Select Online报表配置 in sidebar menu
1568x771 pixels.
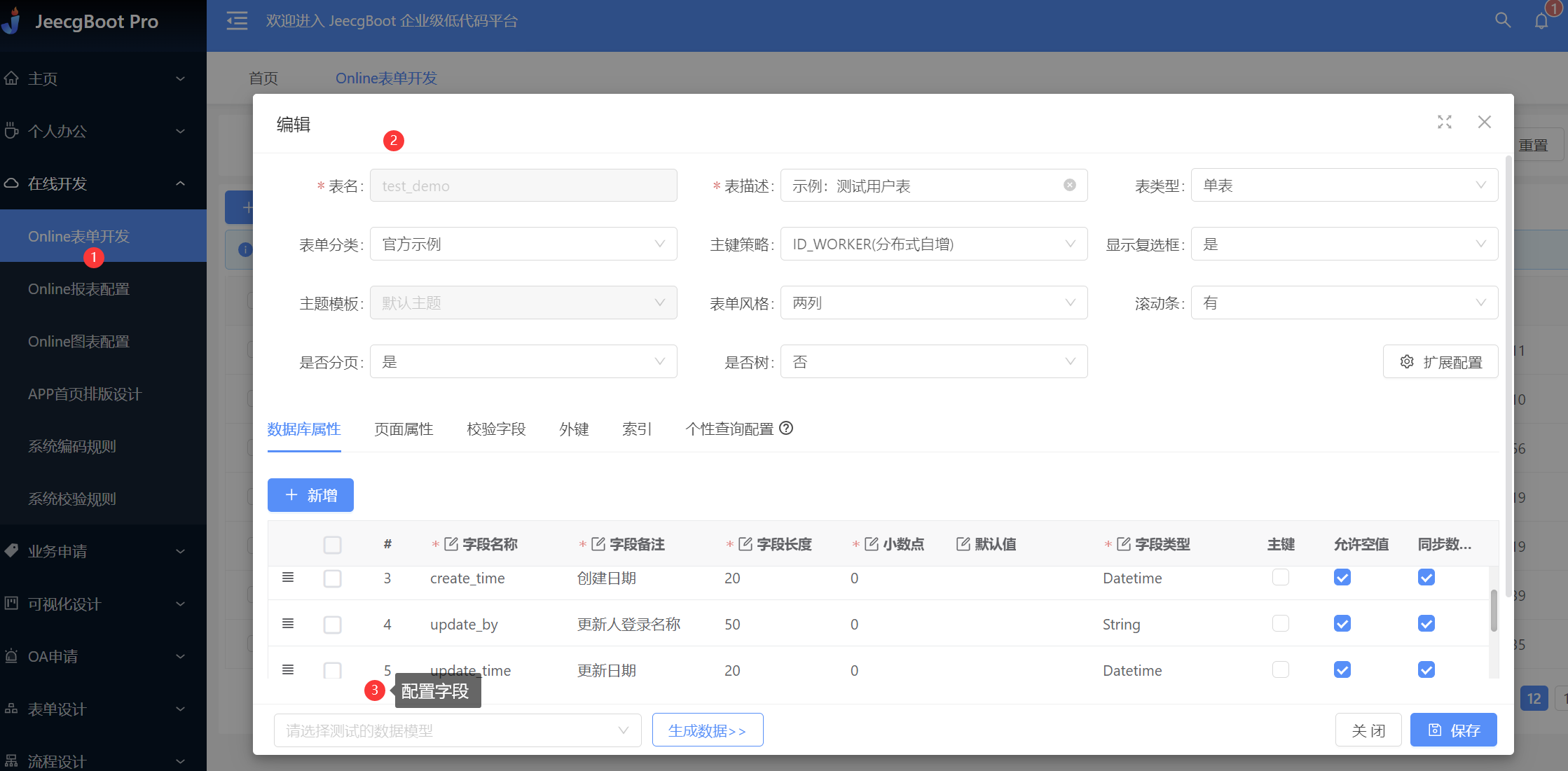click(x=78, y=289)
